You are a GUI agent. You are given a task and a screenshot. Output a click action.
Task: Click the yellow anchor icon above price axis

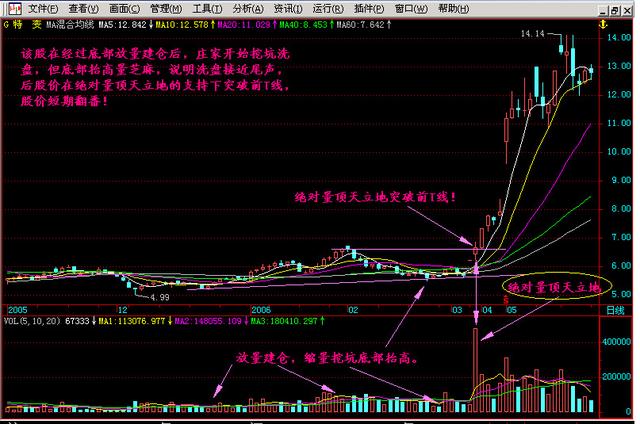tap(603, 25)
